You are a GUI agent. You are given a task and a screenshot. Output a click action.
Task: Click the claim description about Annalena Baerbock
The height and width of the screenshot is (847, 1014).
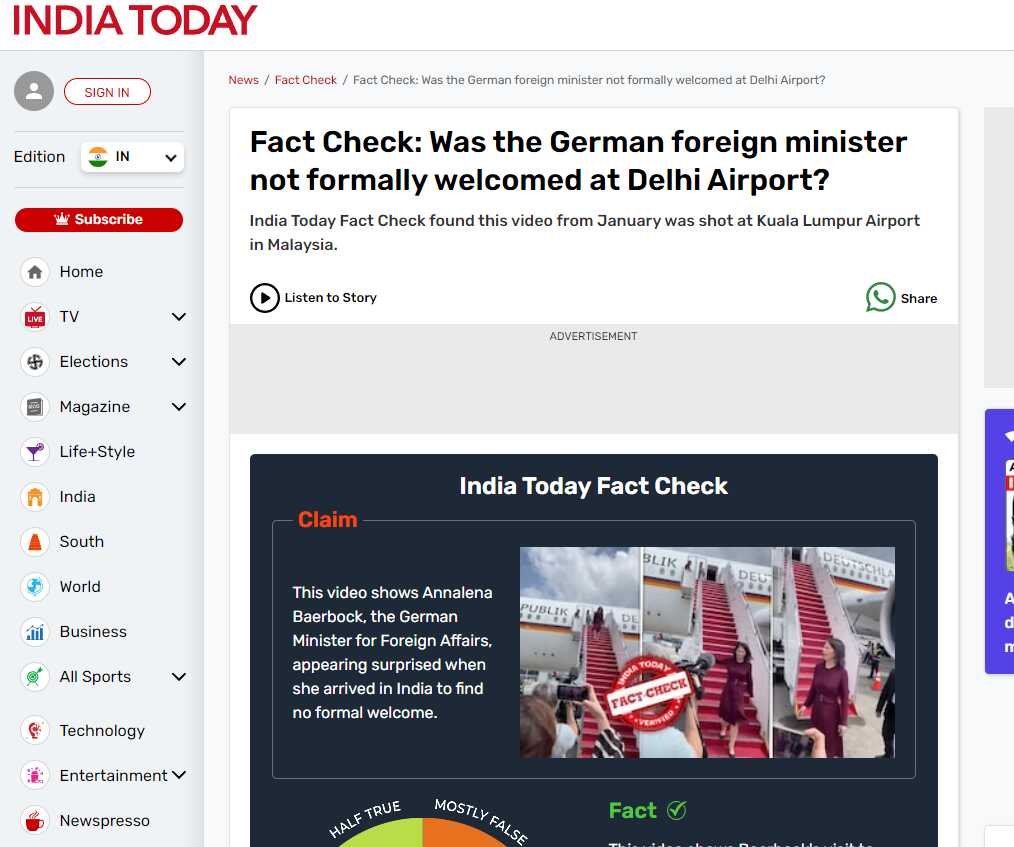pos(393,652)
